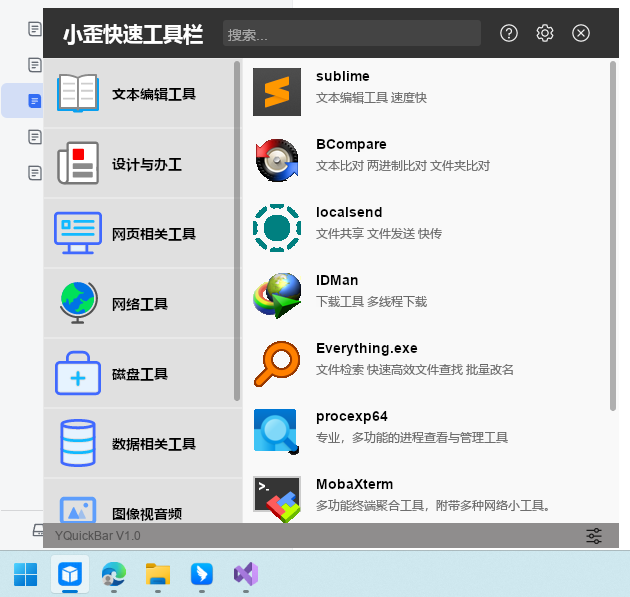Image resolution: width=630 pixels, height=597 pixels.
Task: Open the blue bird taskbar app
Action: (202, 574)
